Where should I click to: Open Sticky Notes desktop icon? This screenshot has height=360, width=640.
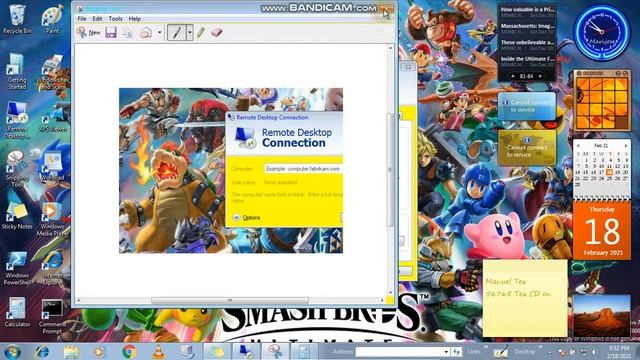click(x=17, y=216)
